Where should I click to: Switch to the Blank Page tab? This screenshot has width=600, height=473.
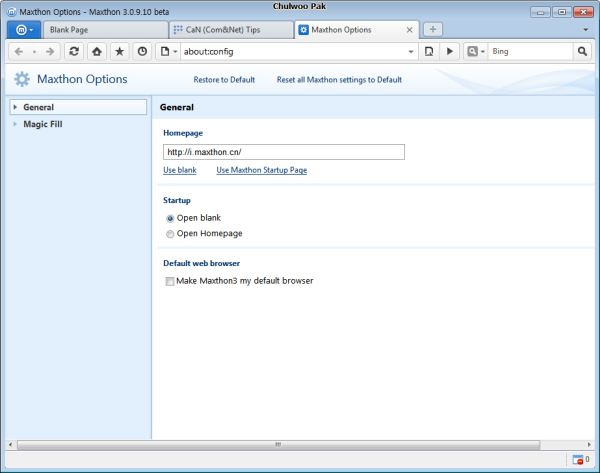105,30
